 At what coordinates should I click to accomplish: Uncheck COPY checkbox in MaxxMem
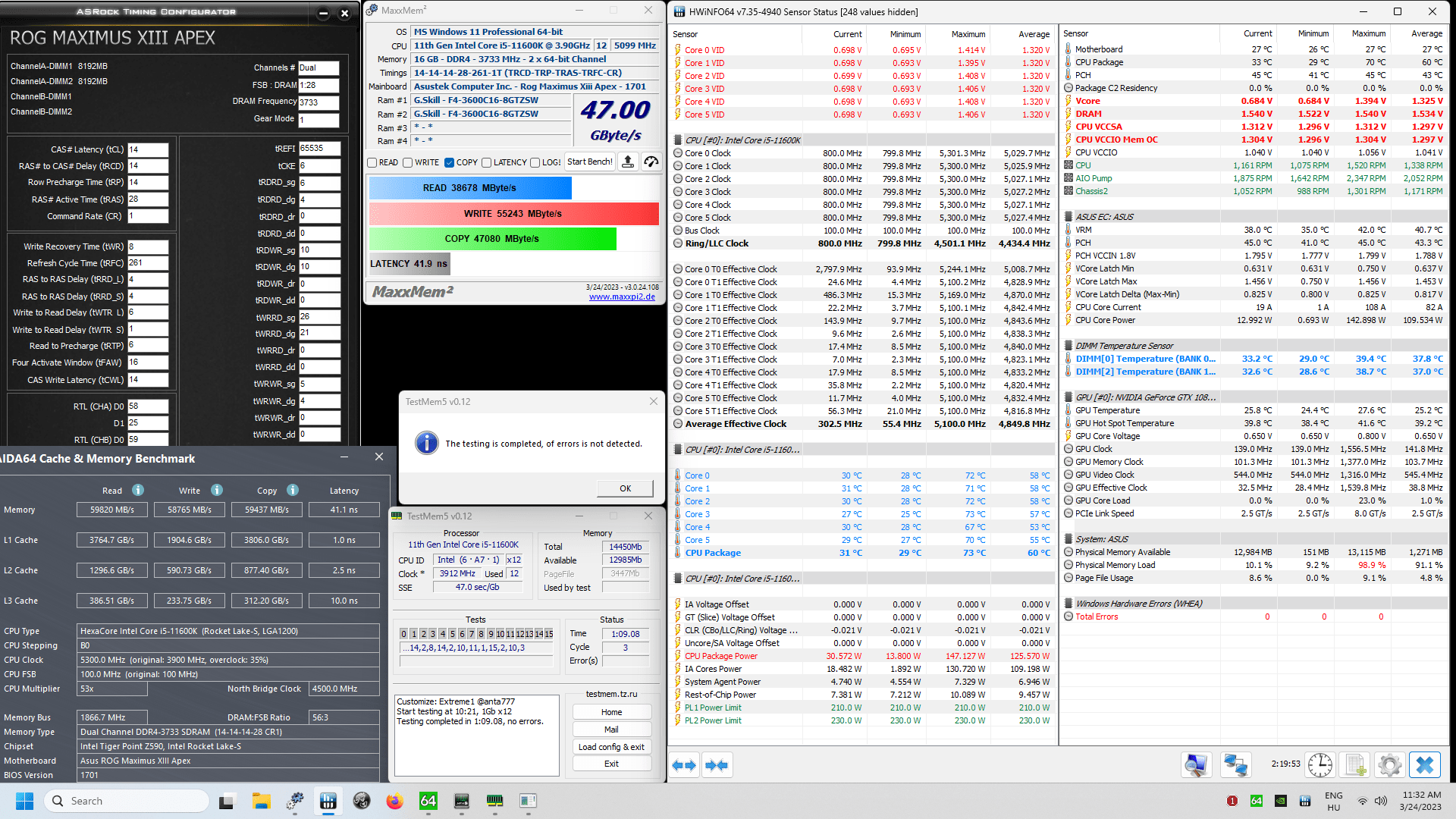tap(449, 162)
